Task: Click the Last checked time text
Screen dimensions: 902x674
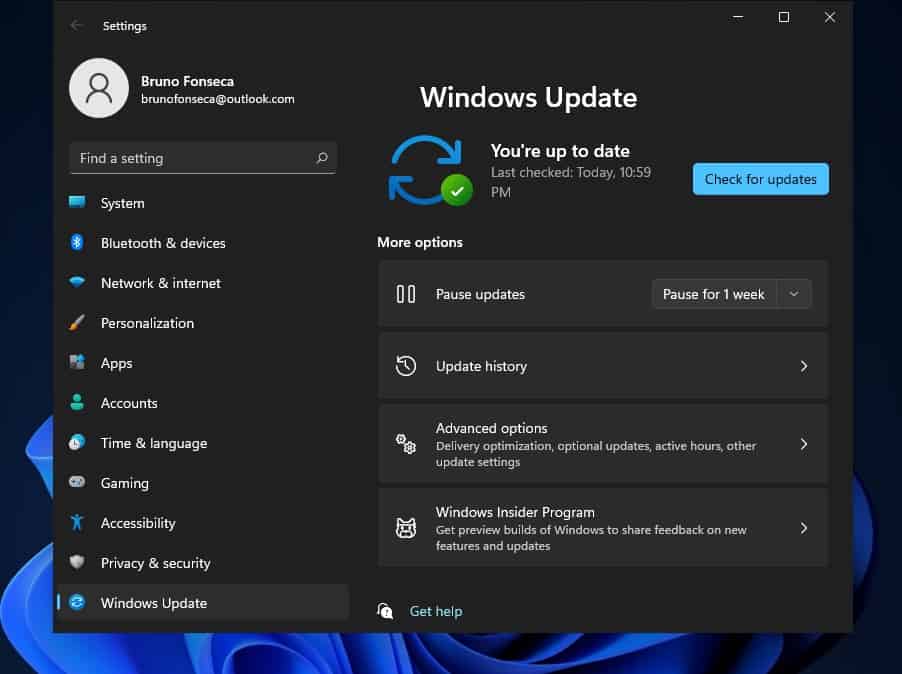Action: pos(571,182)
